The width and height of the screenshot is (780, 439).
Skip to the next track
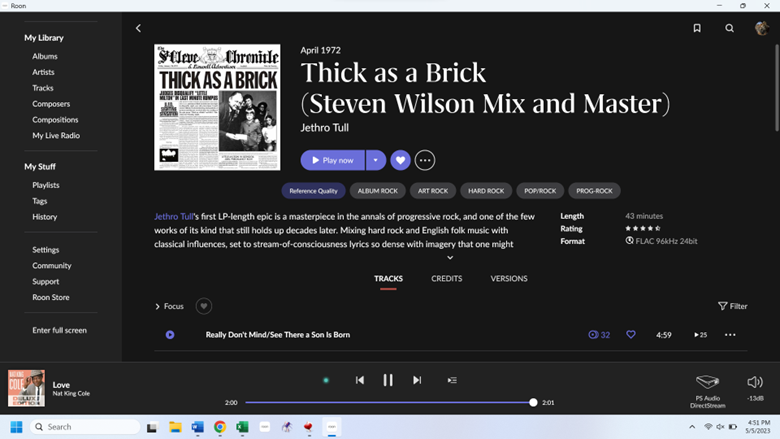(x=417, y=380)
